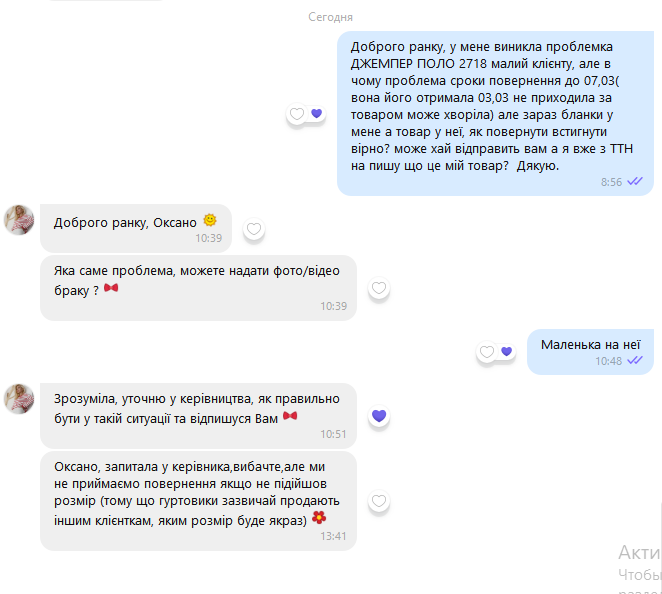This screenshot has width=662, height=594.
Task: Open the sender avatar next to 'Доброго ранку, Оксано'
Action: (19, 220)
